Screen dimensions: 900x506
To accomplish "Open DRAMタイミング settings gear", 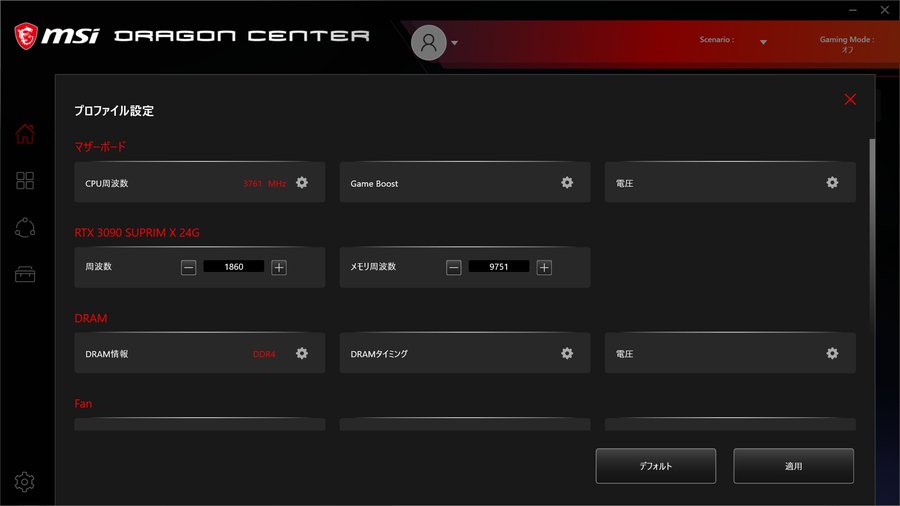I will coord(567,353).
